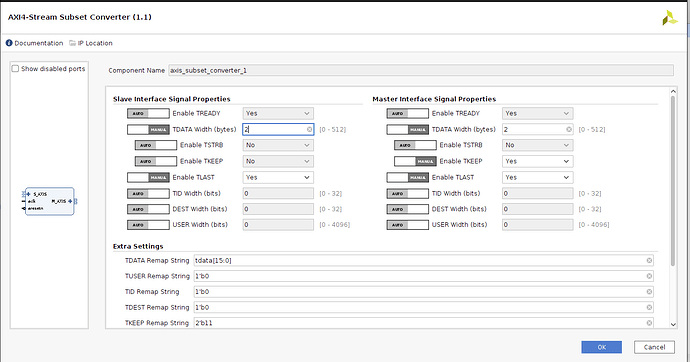Click the IP Location folder icon
Viewport: 690px width, 362px height.
click(x=73, y=43)
